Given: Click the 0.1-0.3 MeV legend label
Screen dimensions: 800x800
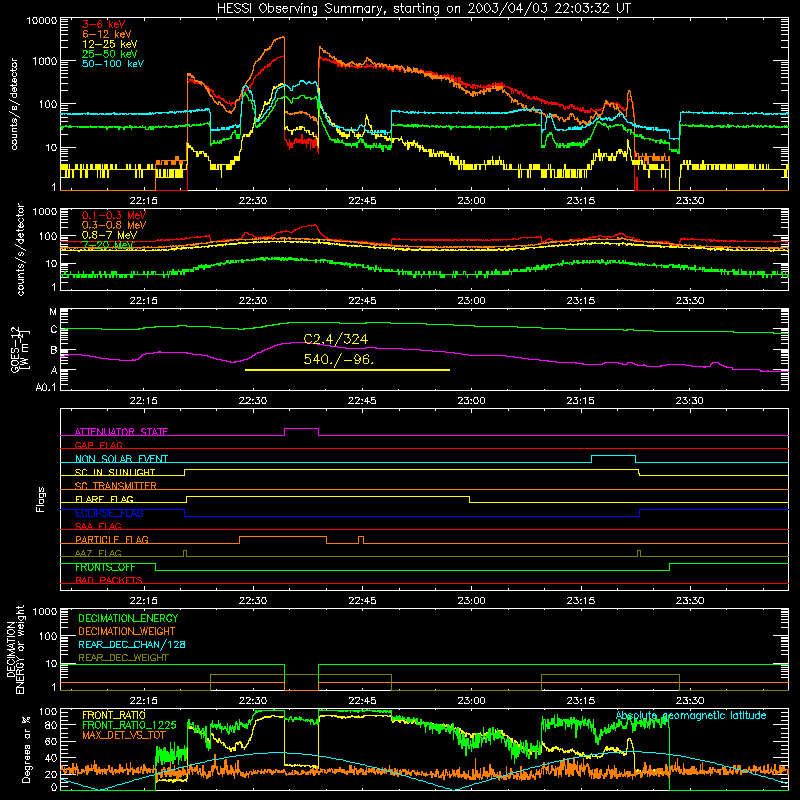Looking at the screenshot, I should 114,215.
